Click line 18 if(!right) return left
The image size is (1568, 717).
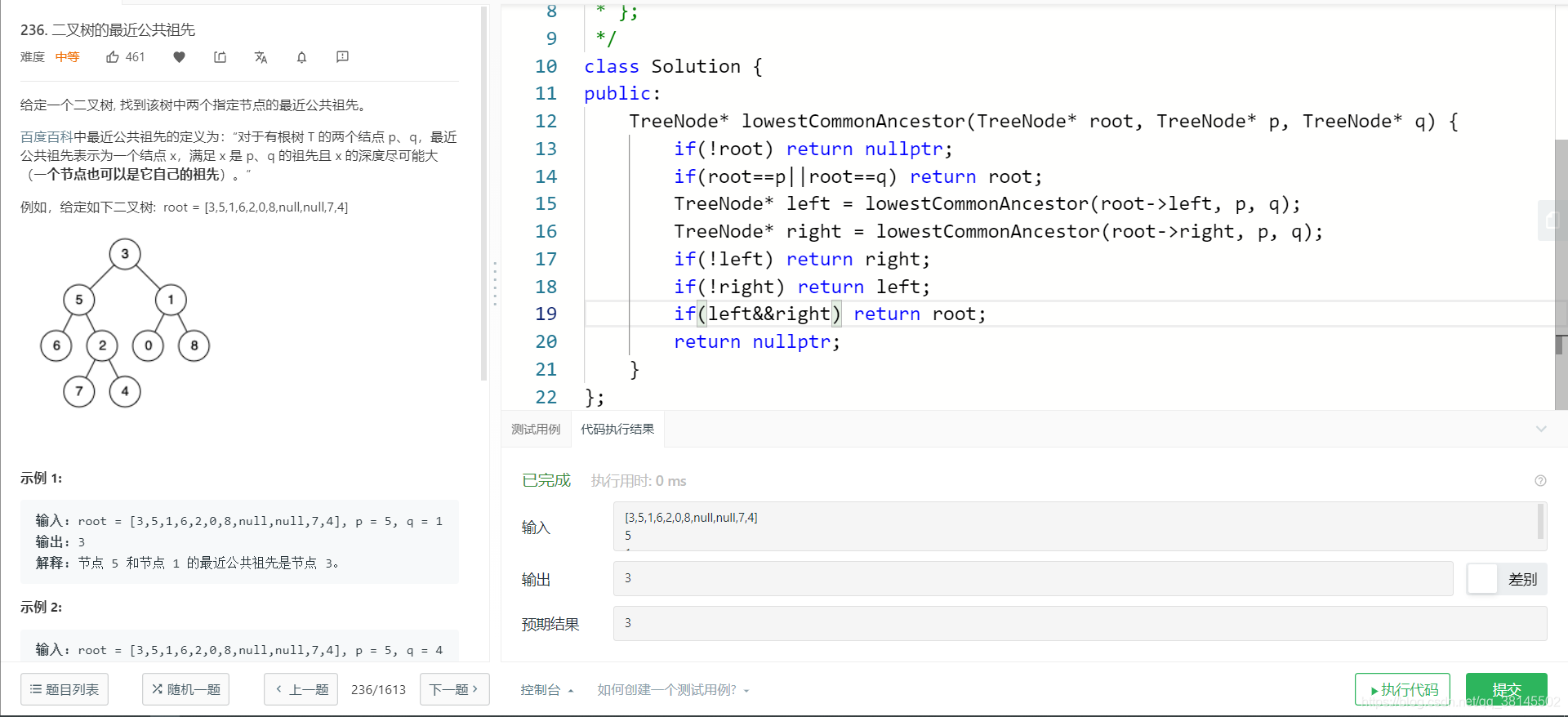pos(801,287)
